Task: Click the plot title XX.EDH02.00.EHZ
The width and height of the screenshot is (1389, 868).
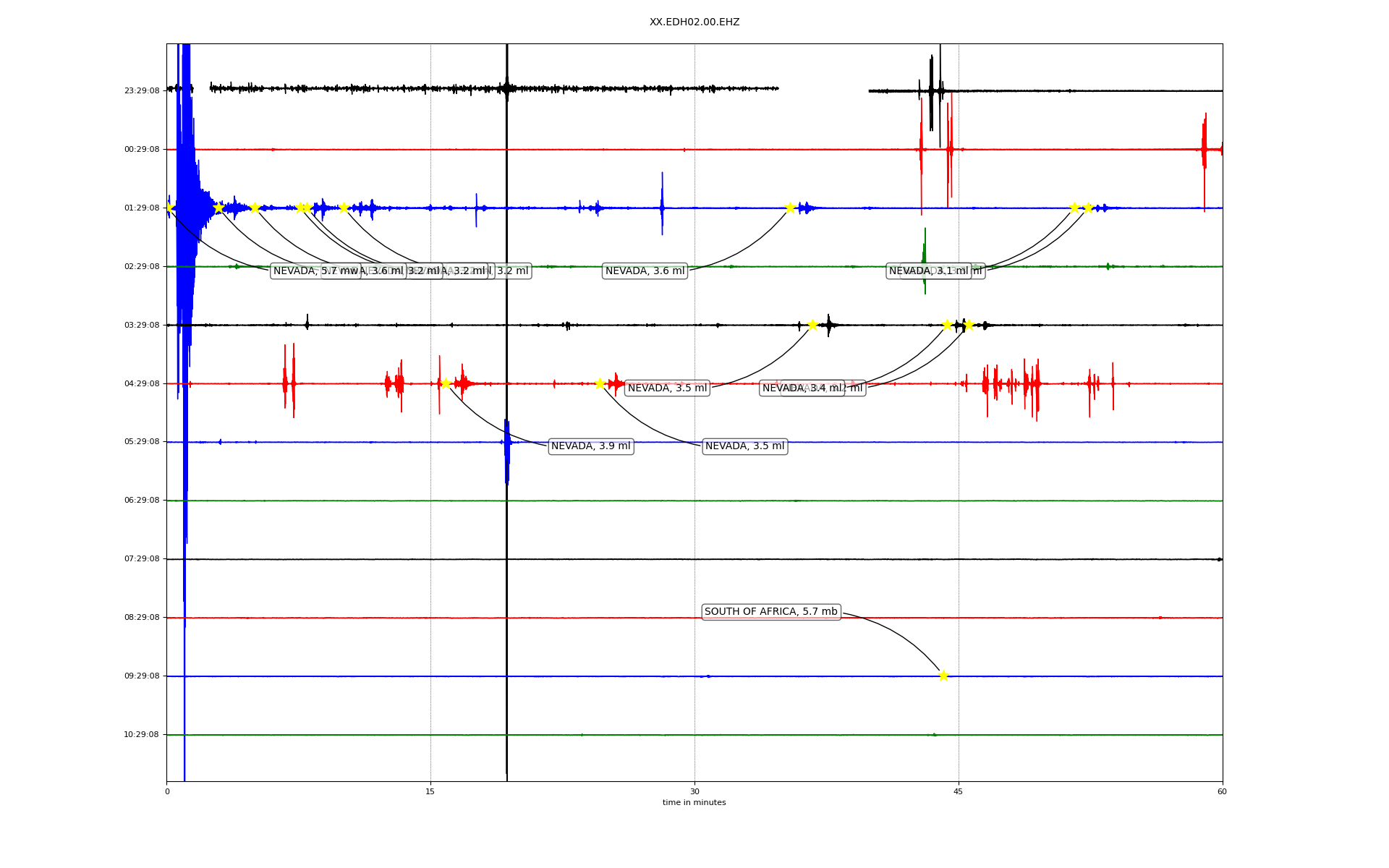Action: point(694,22)
